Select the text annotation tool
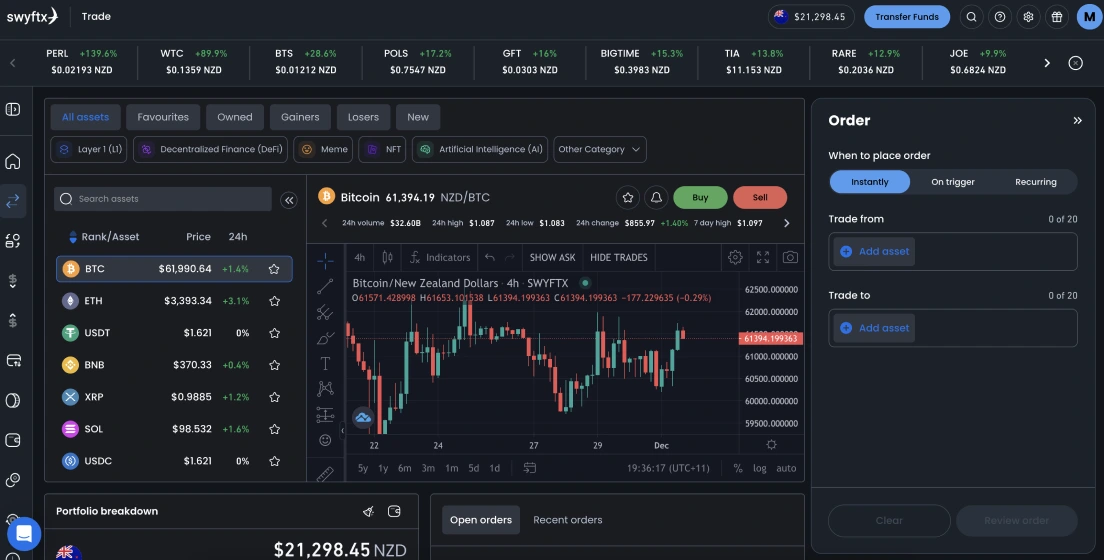Viewport: 1104px width, 560px height. pos(325,363)
